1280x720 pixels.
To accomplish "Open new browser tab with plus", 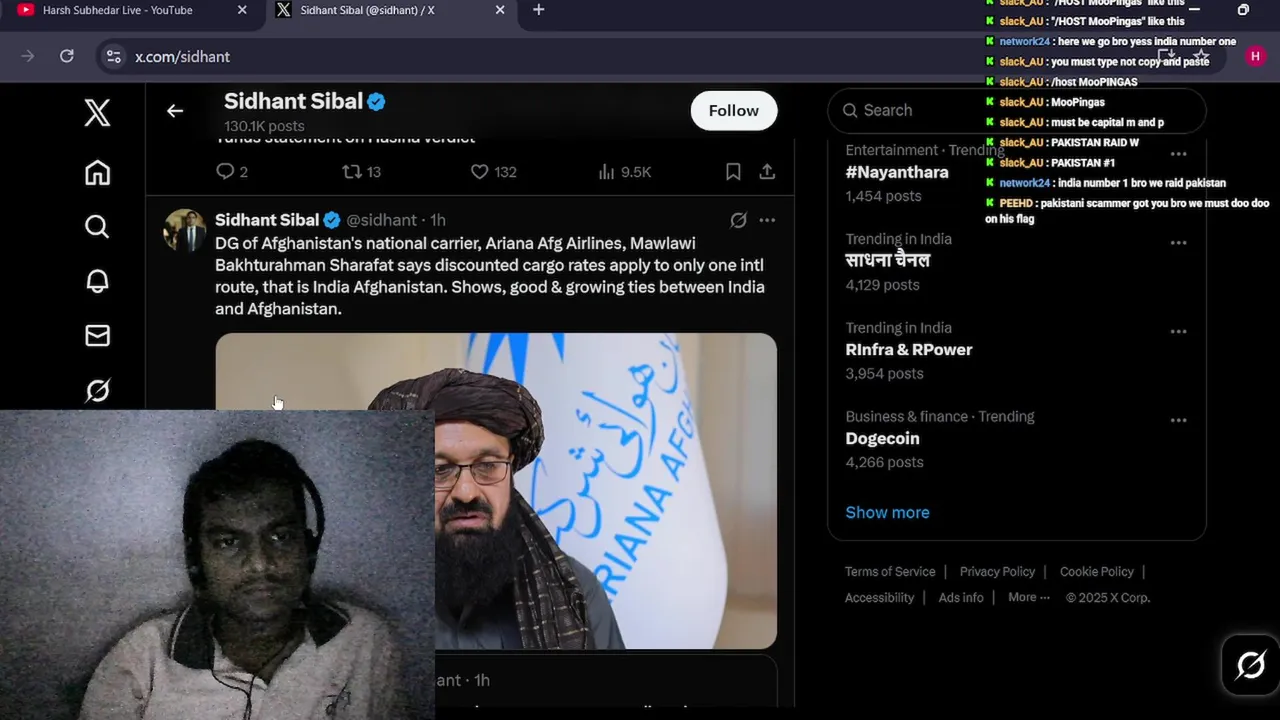I will [x=538, y=10].
